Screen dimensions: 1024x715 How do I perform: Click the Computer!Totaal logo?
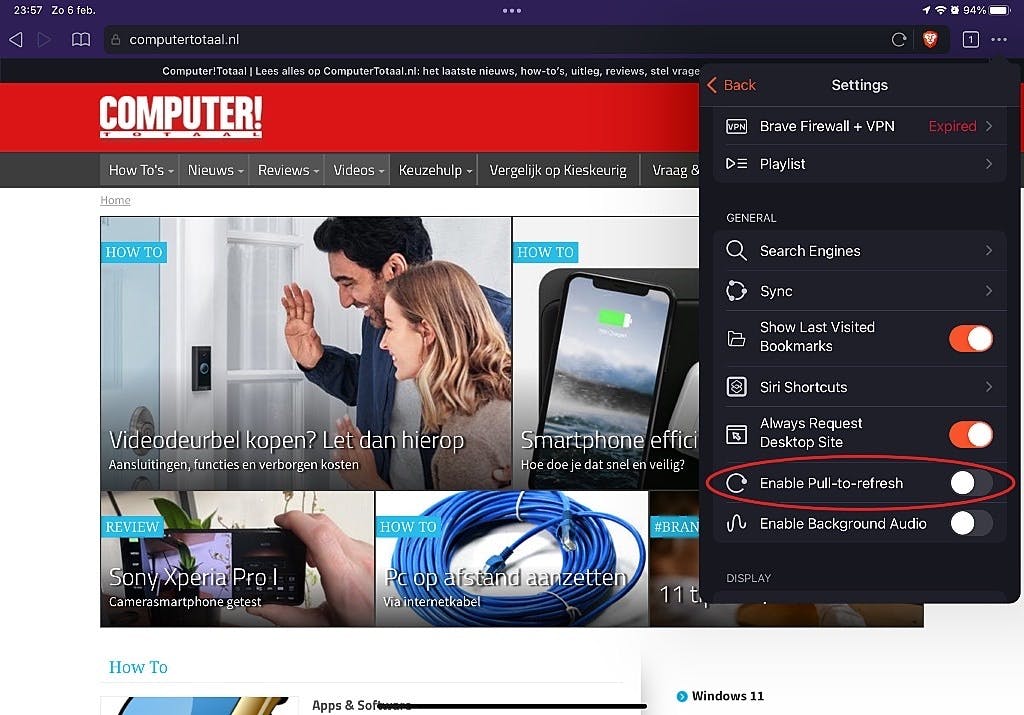point(181,117)
